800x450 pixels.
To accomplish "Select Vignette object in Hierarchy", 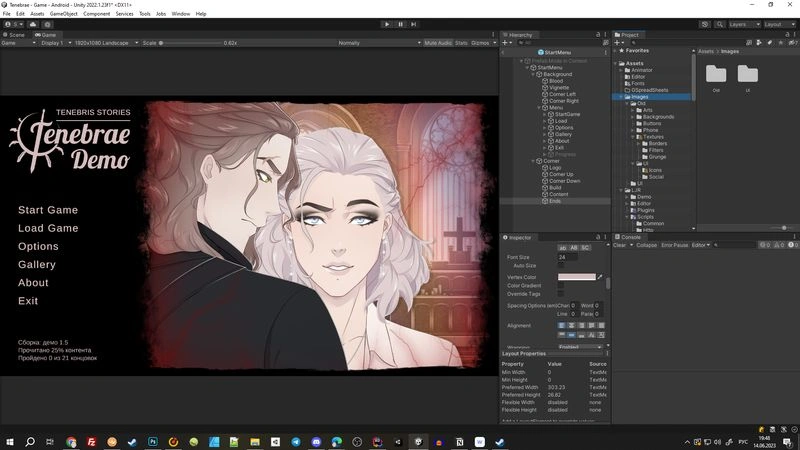I will point(559,87).
